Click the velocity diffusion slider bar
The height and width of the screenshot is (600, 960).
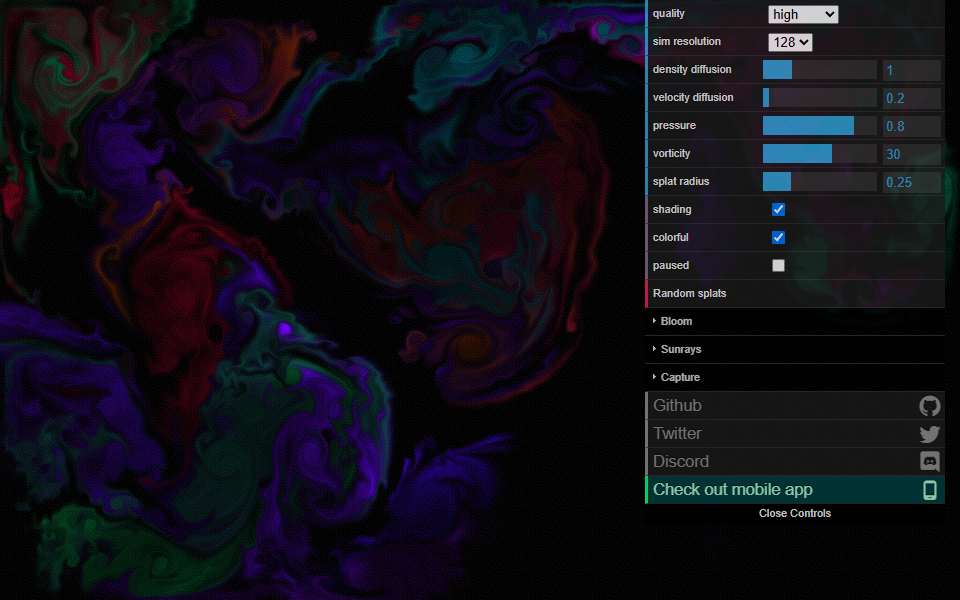coord(819,98)
